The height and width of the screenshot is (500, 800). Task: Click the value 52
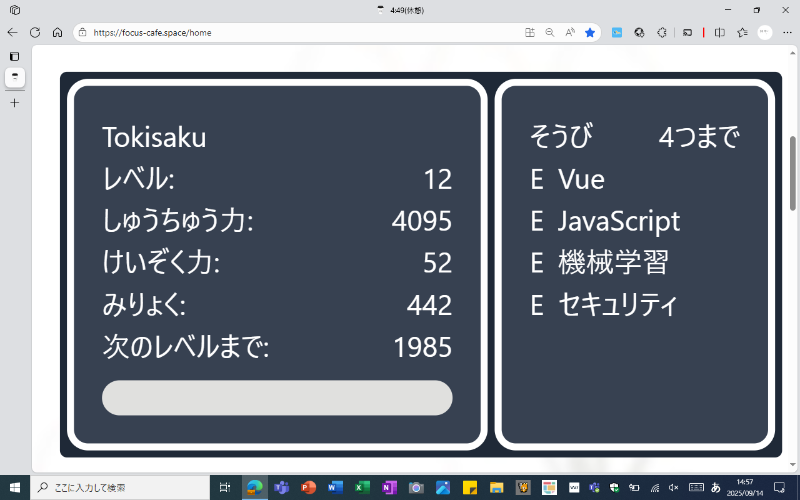coord(438,263)
